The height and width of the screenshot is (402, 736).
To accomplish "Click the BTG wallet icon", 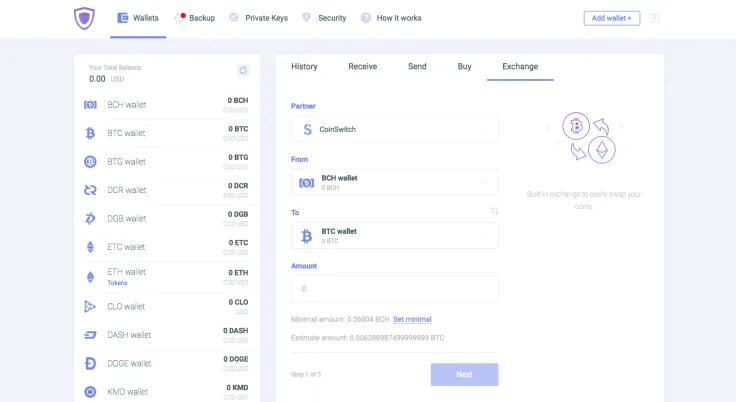I will coord(90,162).
